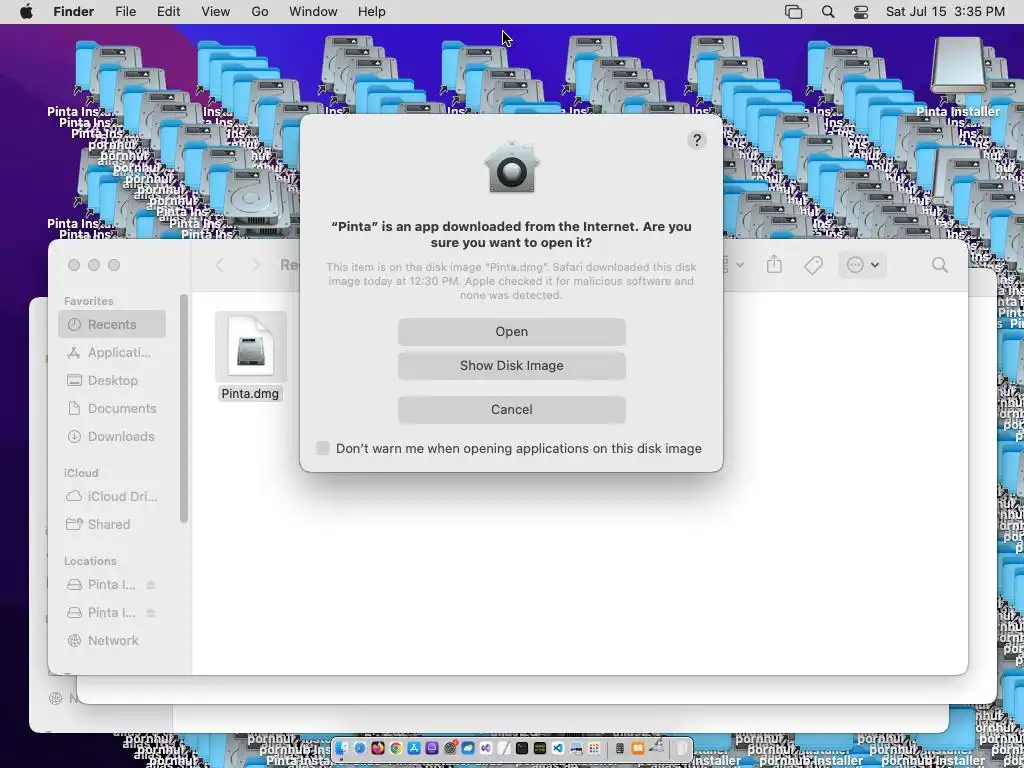
Task: Select the Pinta.dmg file icon
Action: 251,346
